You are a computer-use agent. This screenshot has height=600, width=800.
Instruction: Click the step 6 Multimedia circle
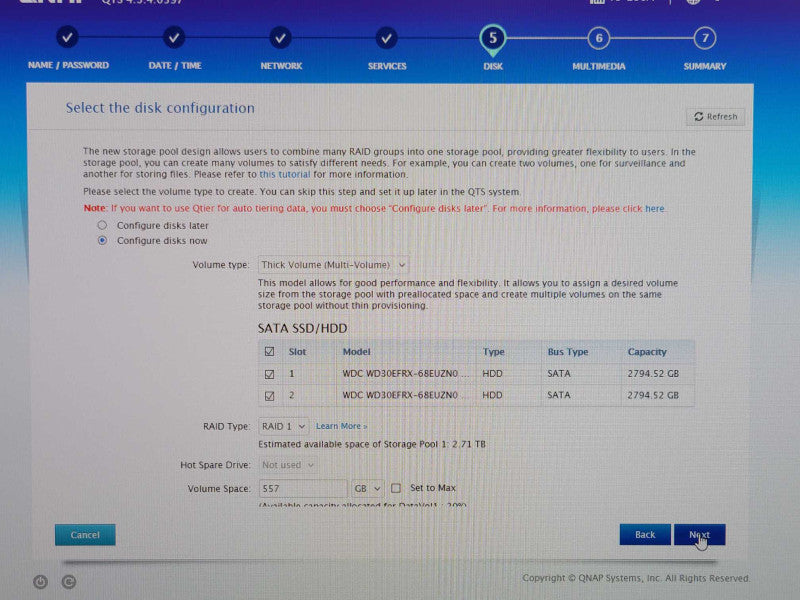(598, 38)
